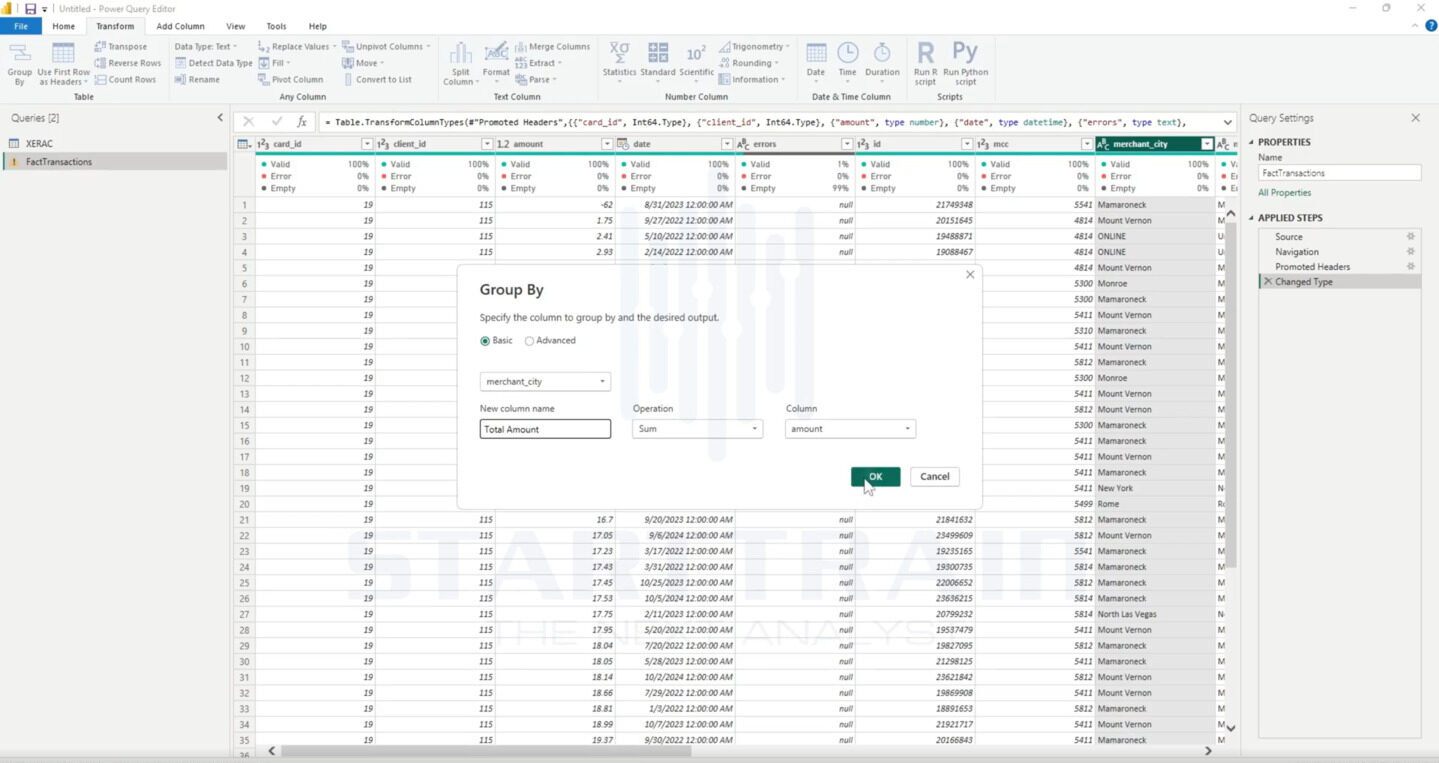1439x763 pixels.
Task: Open the Date column tool
Action: click(x=816, y=63)
